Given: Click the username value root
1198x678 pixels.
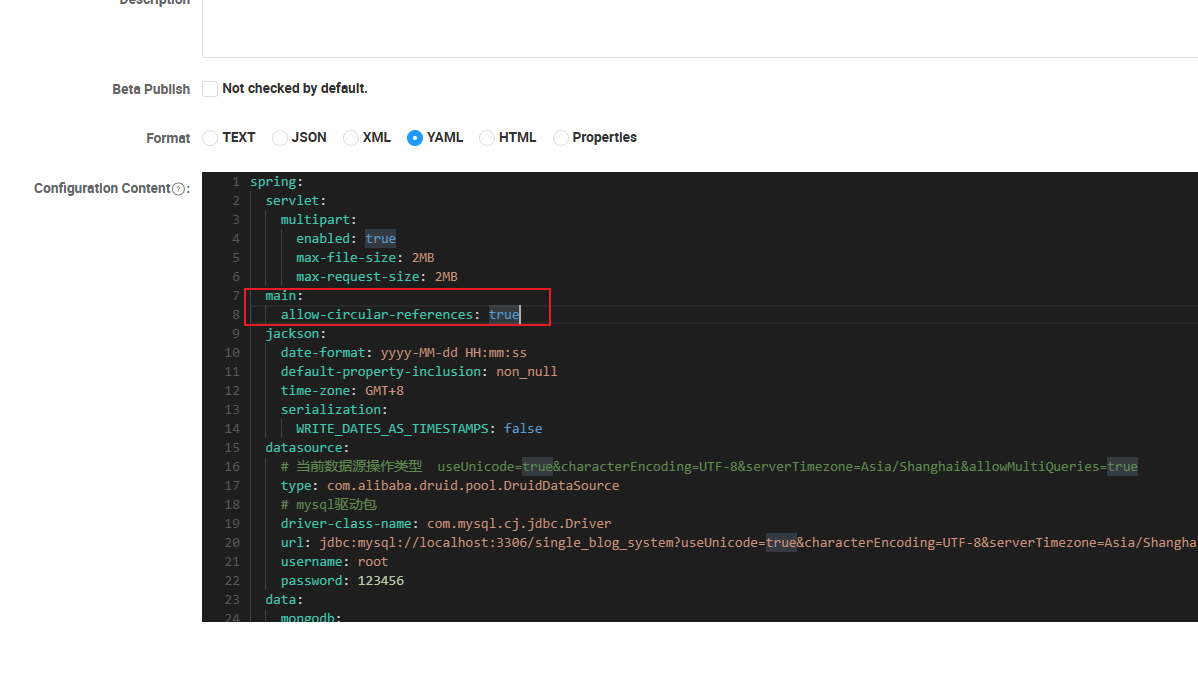Looking at the screenshot, I should tap(373, 562).
